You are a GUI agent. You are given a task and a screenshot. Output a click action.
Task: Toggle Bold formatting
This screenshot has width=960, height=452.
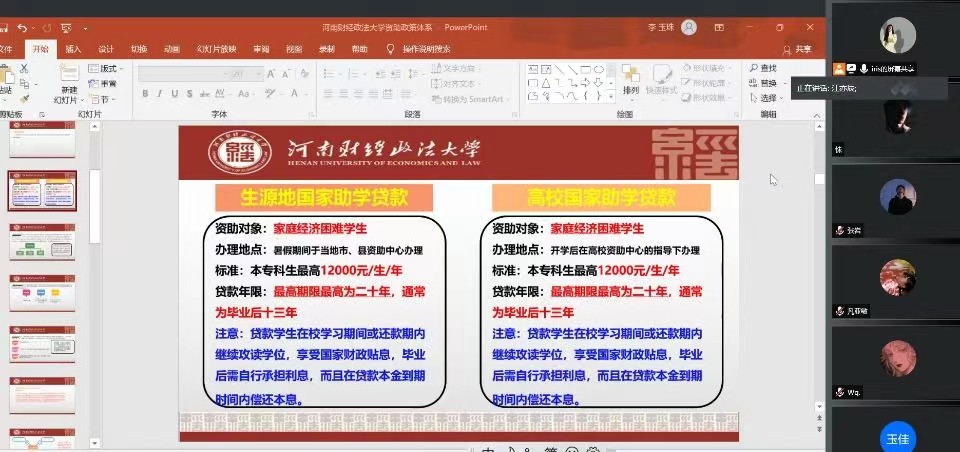[145, 94]
